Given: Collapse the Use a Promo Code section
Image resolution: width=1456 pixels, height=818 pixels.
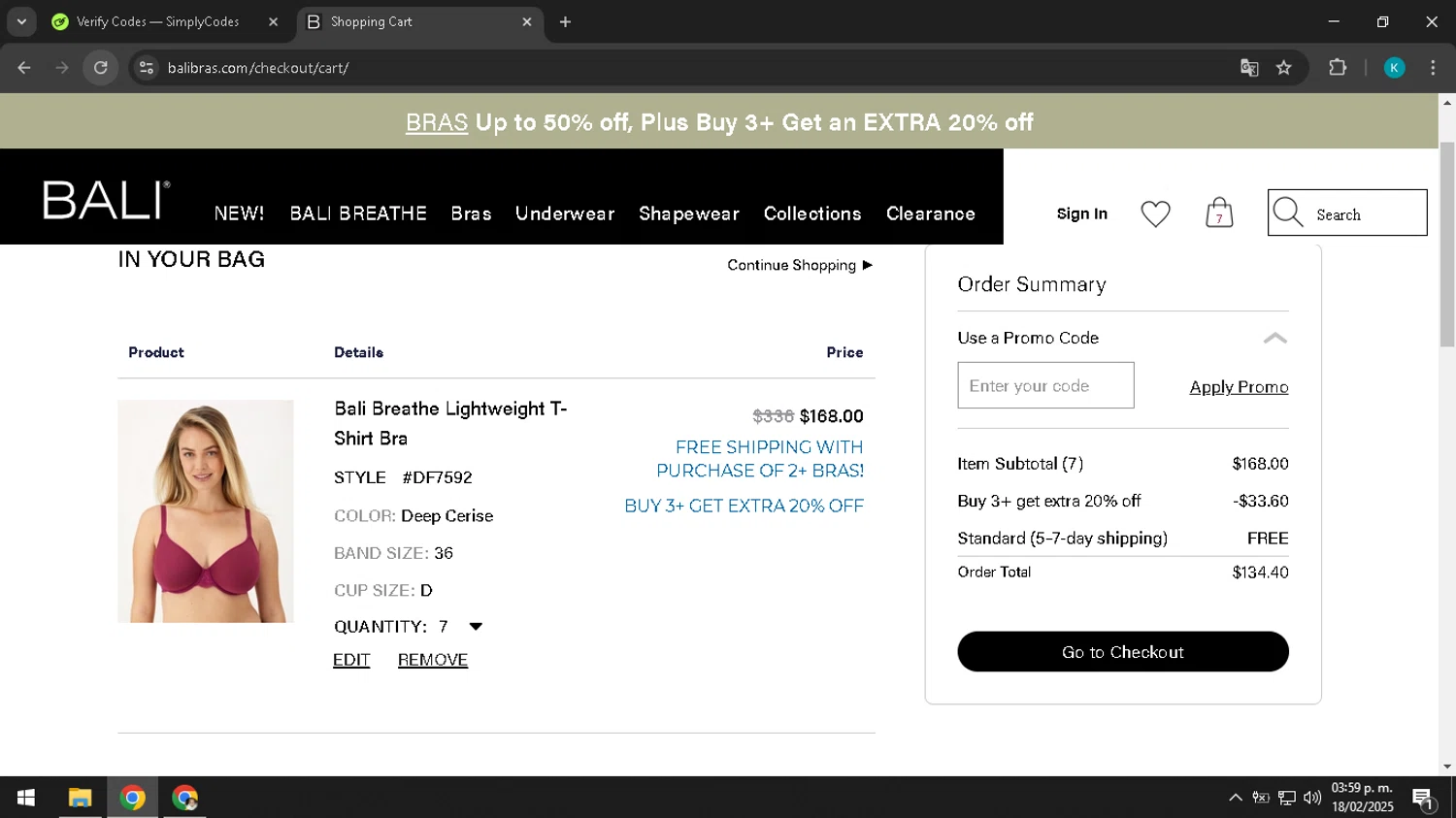Looking at the screenshot, I should coord(1274,338).
